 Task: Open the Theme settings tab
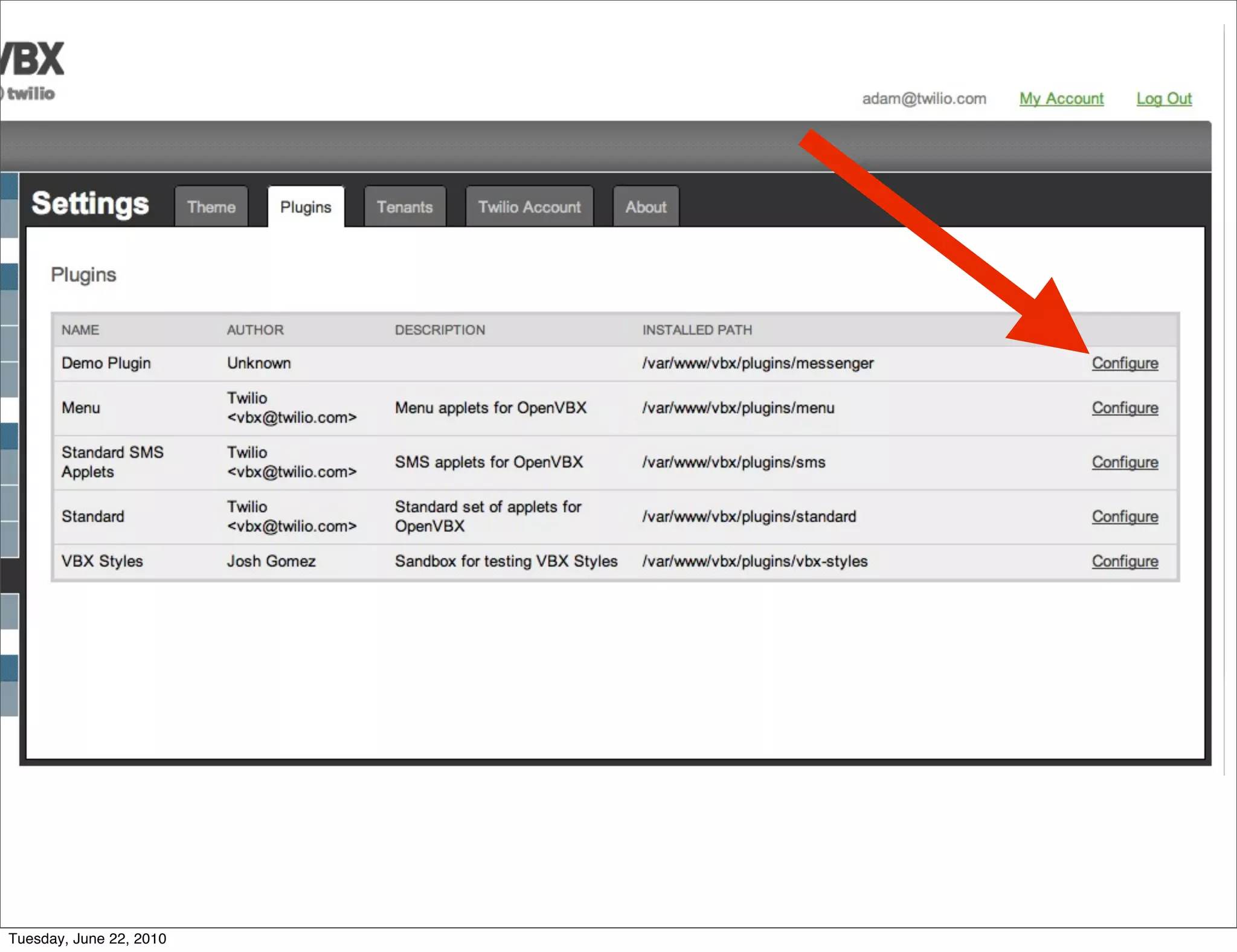pyautogui.click(x=211, y=207)
